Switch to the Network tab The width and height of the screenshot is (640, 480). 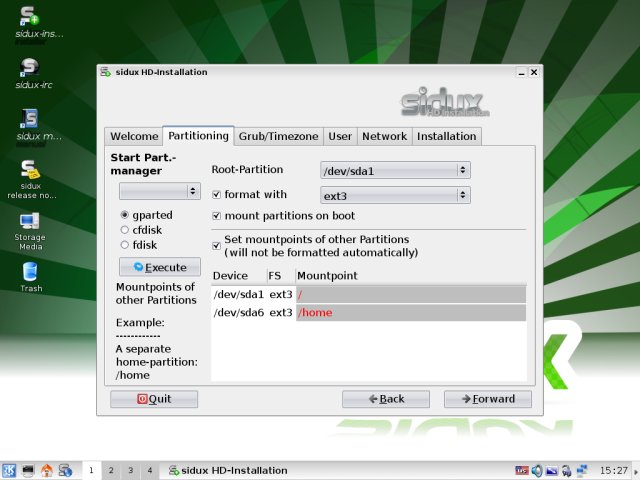pyautogui.click(x=384, y=136)
